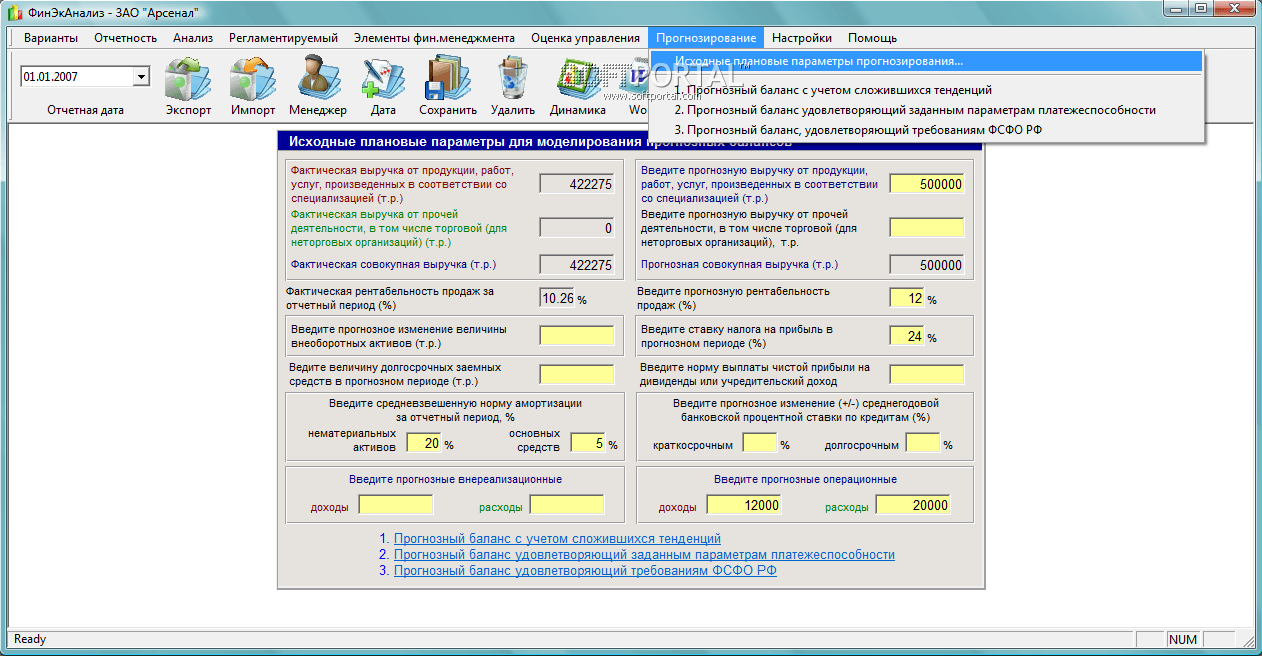Click the profit tax rate field showing 24
This screenshot has width=1262, height=656.
(907, 336)
